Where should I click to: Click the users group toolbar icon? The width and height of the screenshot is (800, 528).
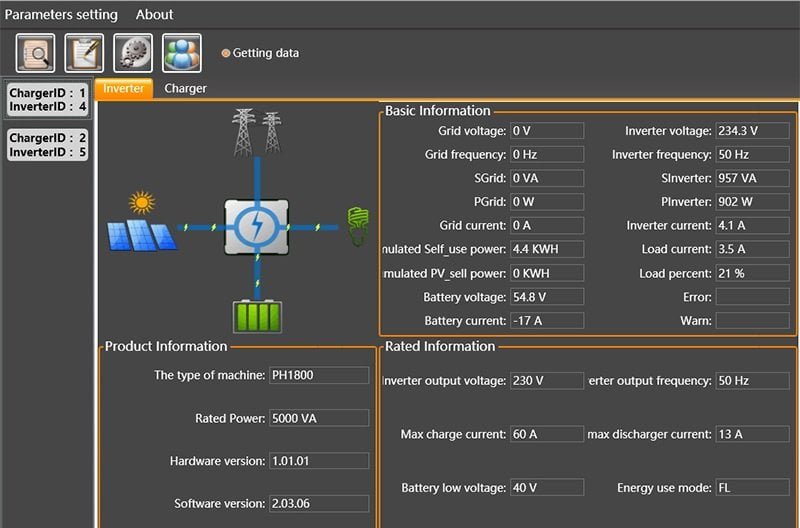tap(182, 53)
